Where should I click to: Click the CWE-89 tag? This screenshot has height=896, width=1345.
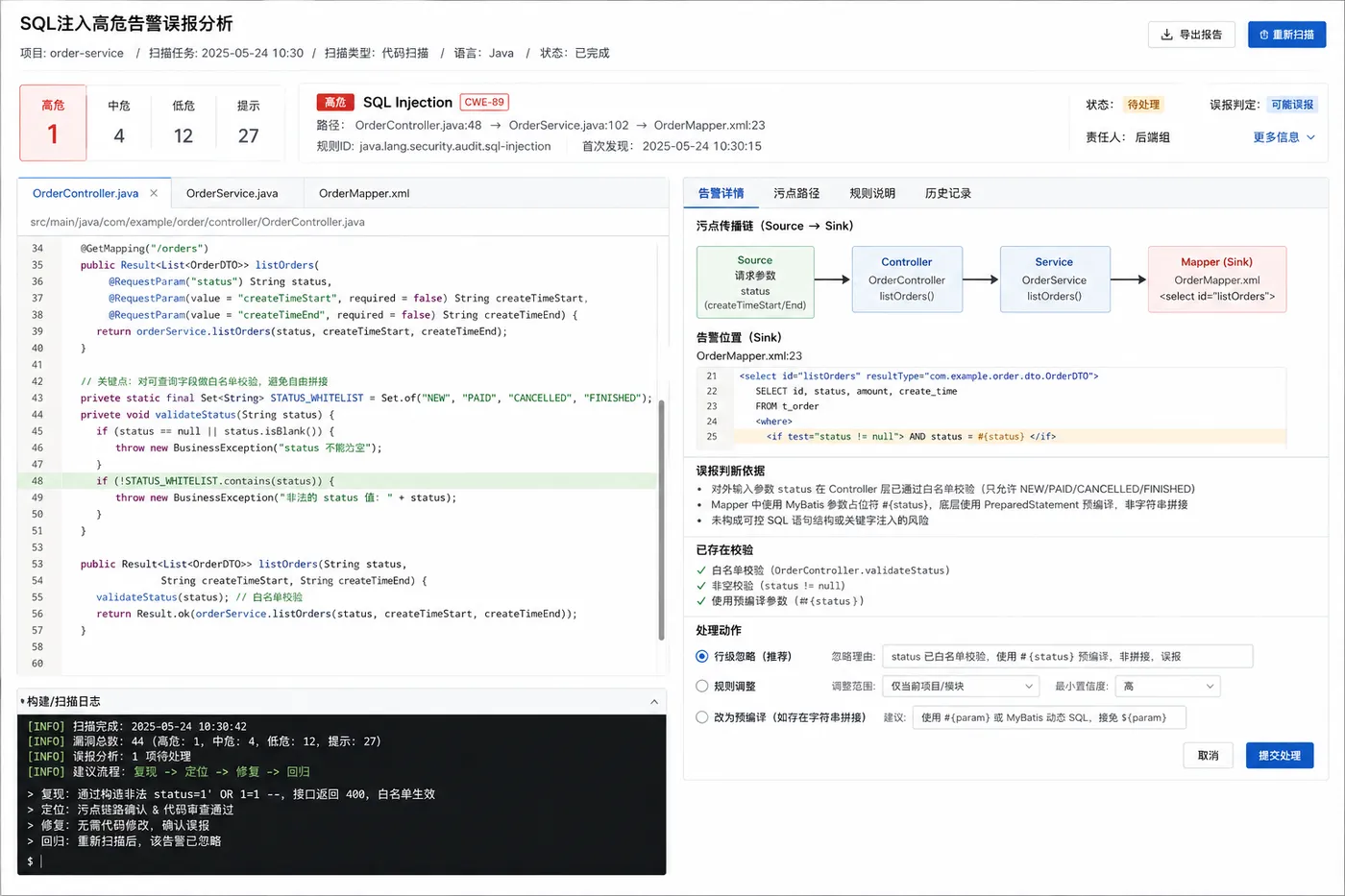(x=484, y=102)
